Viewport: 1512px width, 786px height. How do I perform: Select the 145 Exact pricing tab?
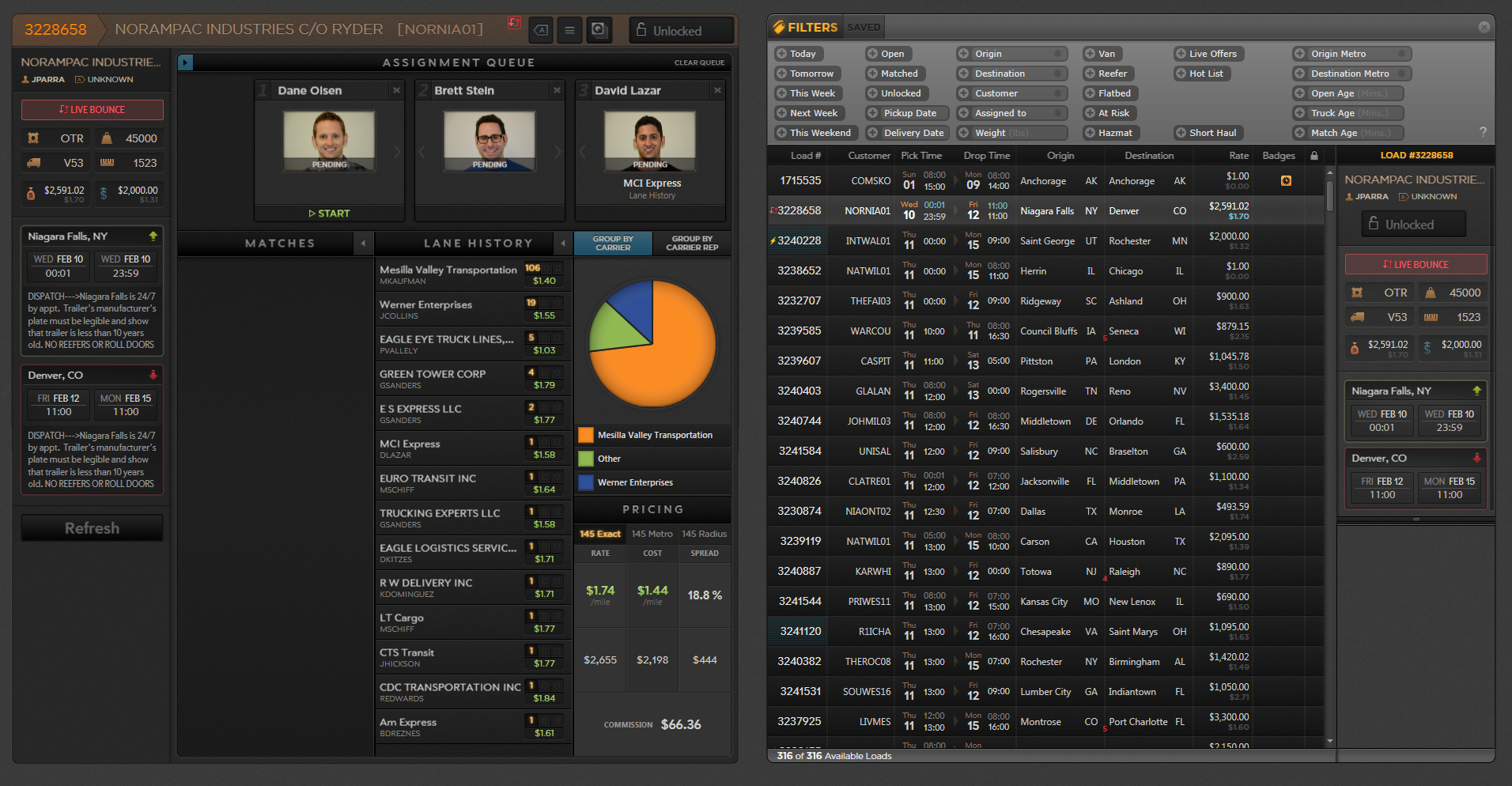coord(599,534)
